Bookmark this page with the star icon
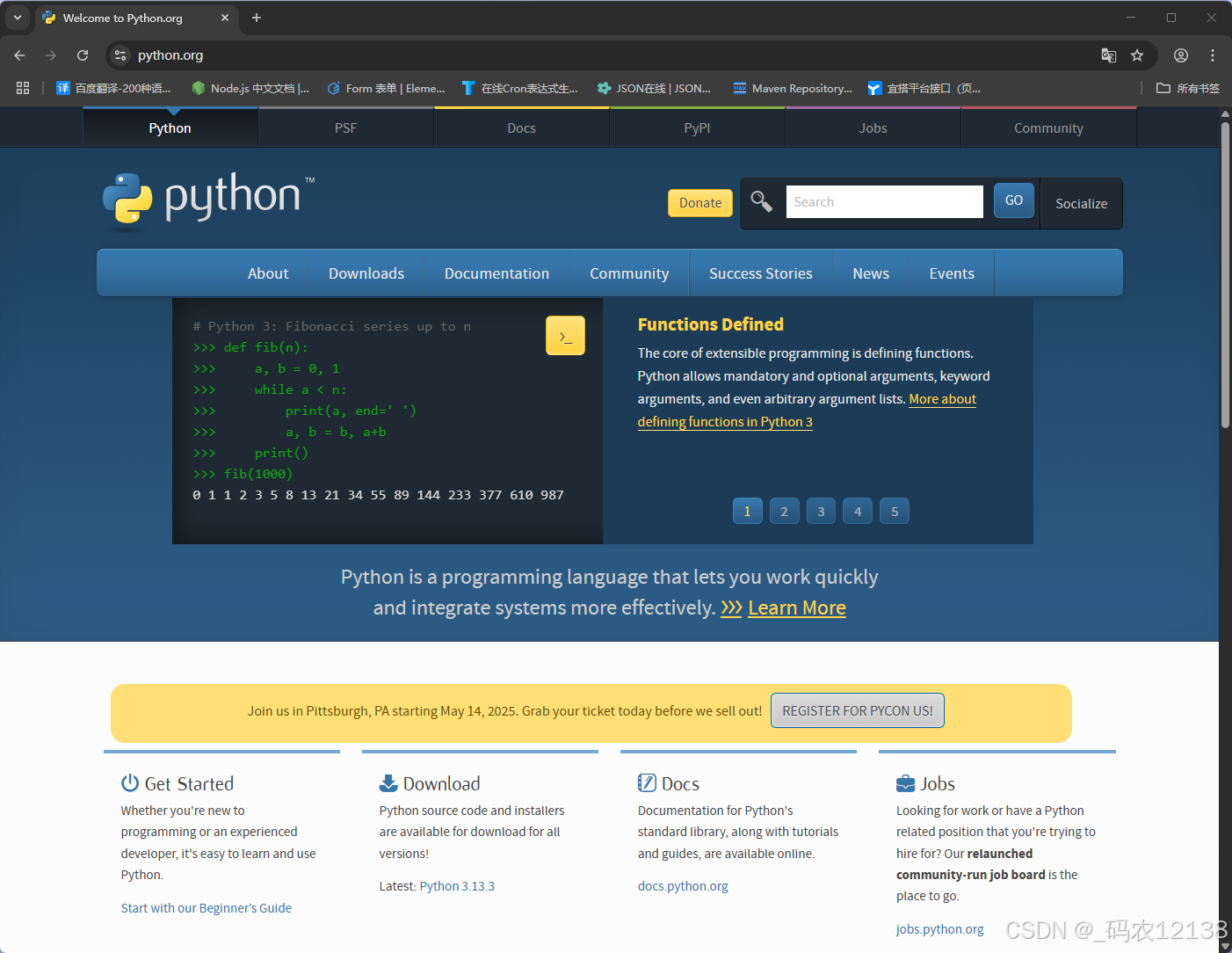The width and height of the screenshot is (1232, 953). pos(1137,55)
